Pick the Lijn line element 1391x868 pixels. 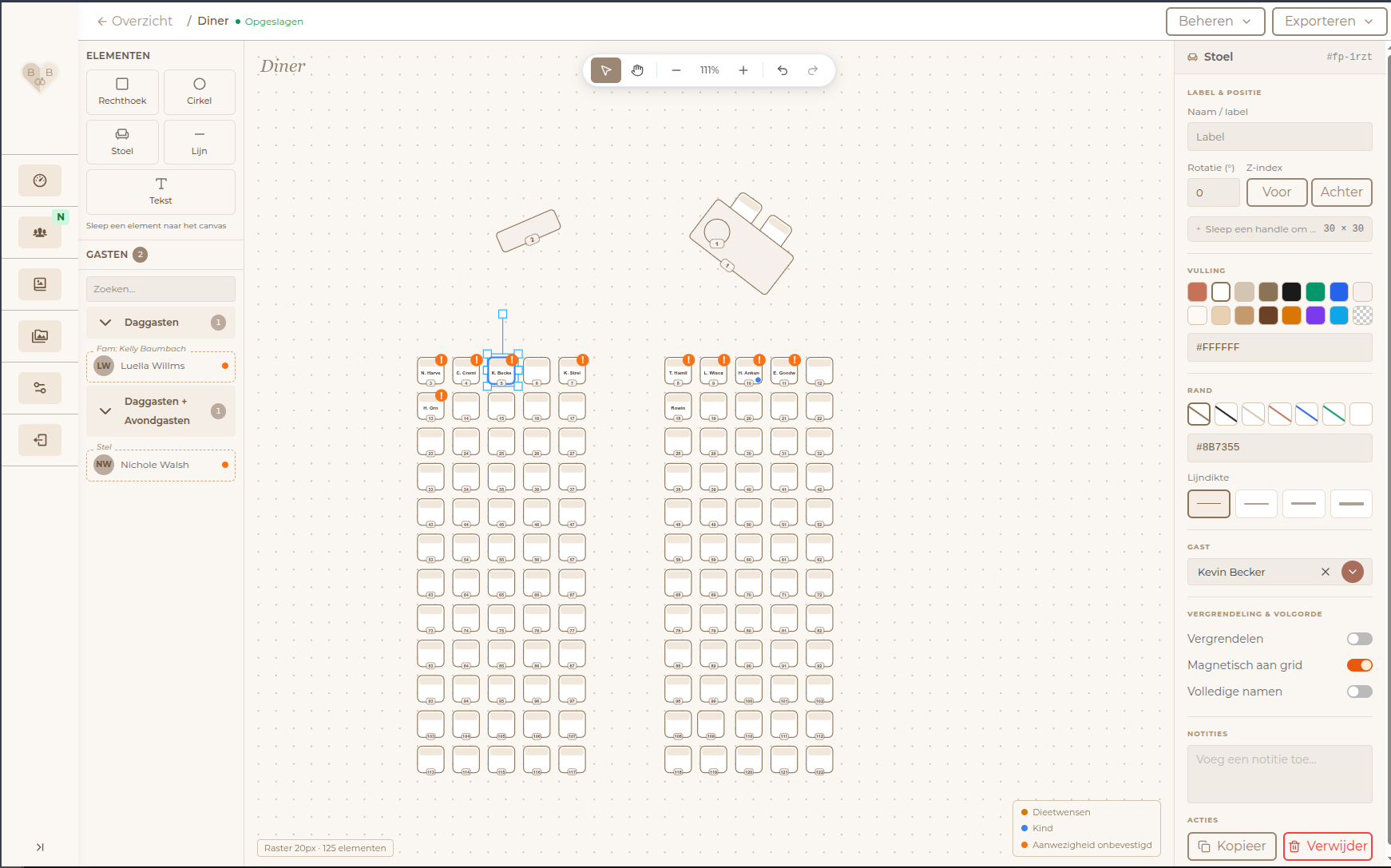click(x=200, y=142)
